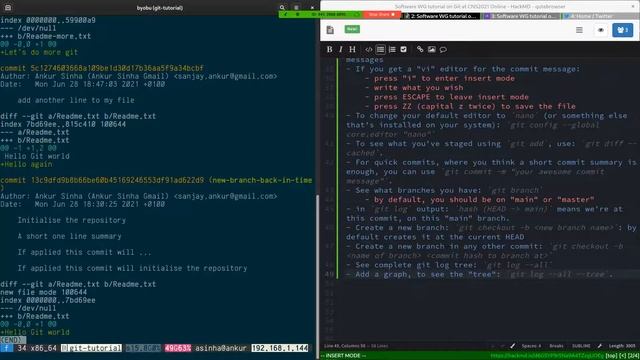Click the 'A short one line summary' text
Viewport: 640px width, 360px height.
[69, 236]
